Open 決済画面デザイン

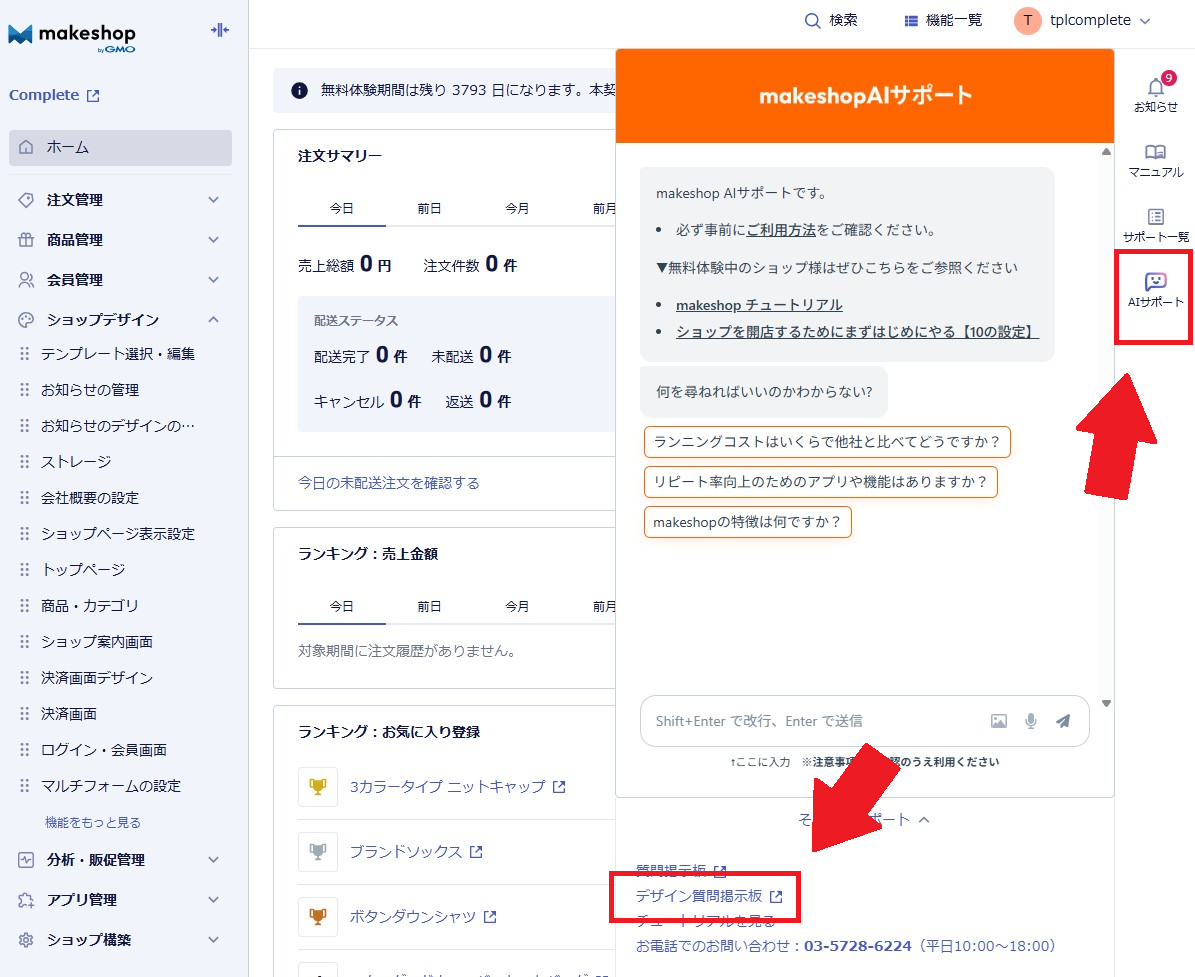pos(97,677)
